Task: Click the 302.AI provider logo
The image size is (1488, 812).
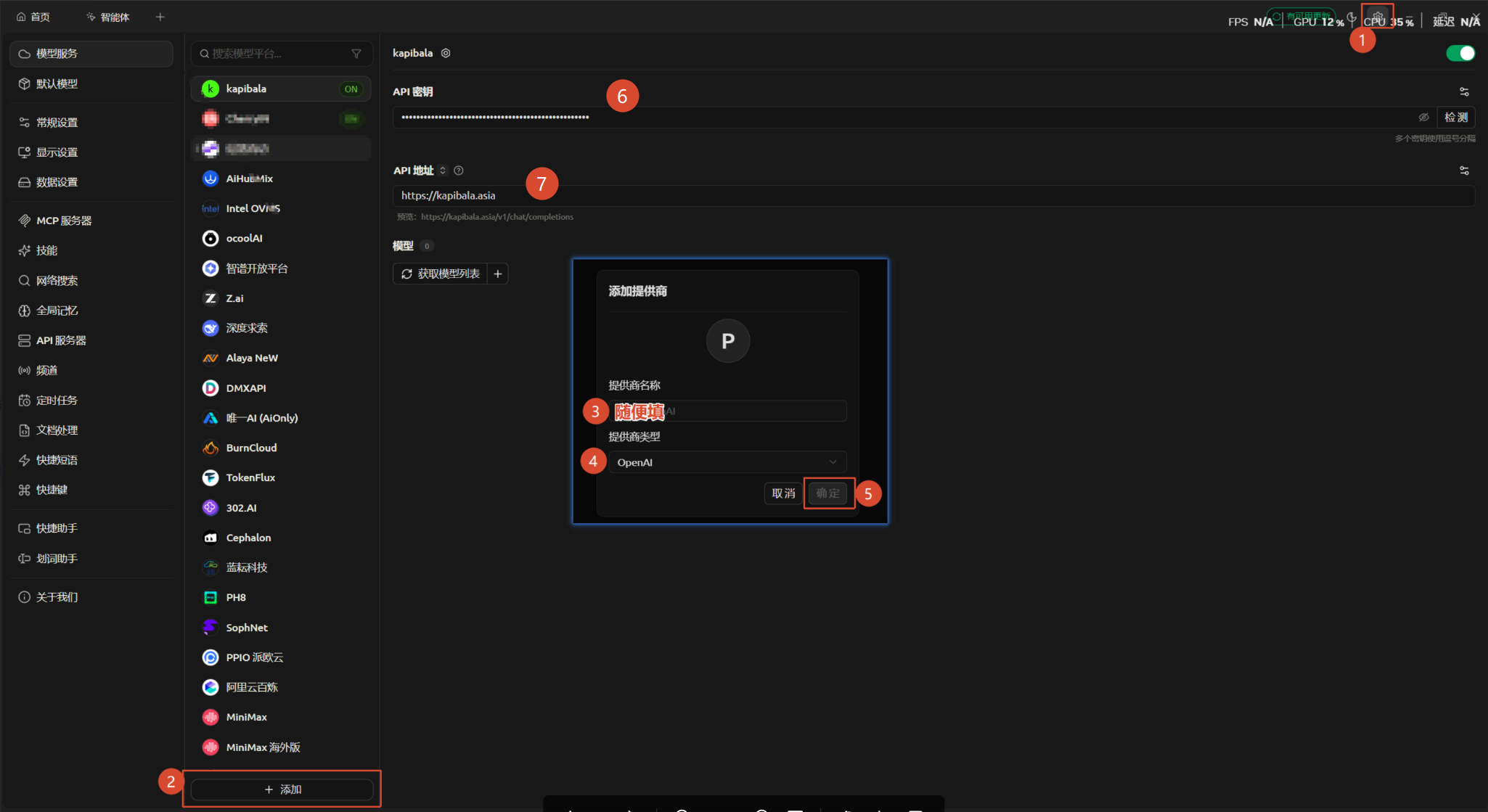Action: 210,508
